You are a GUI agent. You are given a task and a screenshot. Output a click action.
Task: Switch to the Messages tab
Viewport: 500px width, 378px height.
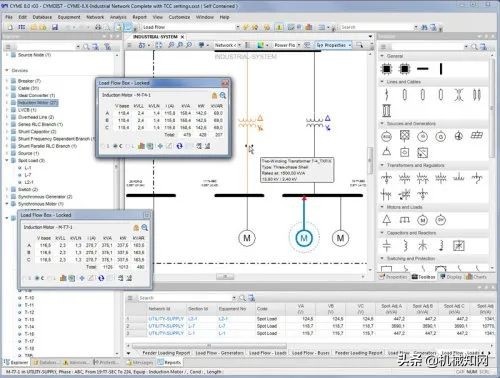coord(140,362)
